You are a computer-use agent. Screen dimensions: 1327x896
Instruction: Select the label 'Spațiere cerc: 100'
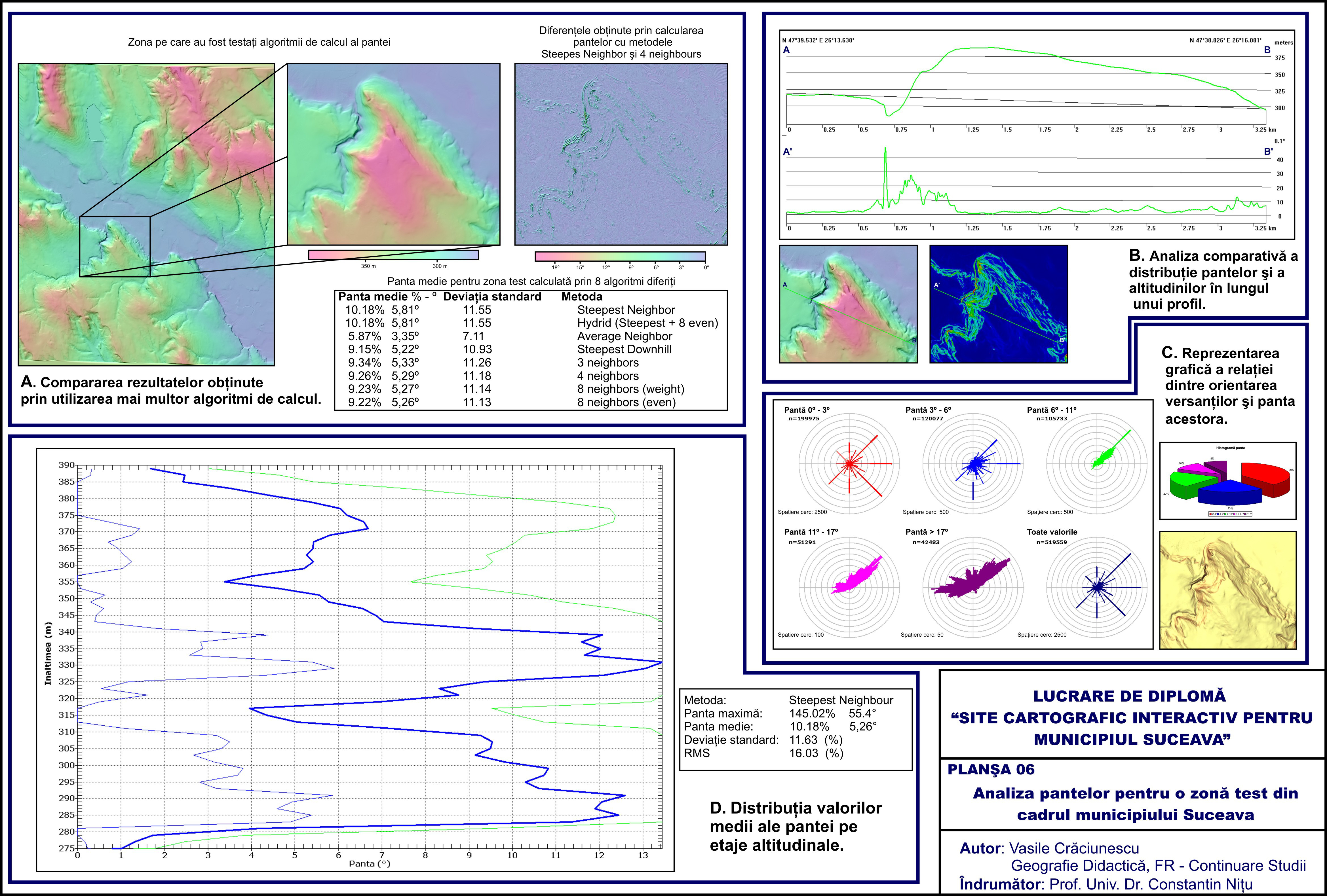click(x=801, y=635)
